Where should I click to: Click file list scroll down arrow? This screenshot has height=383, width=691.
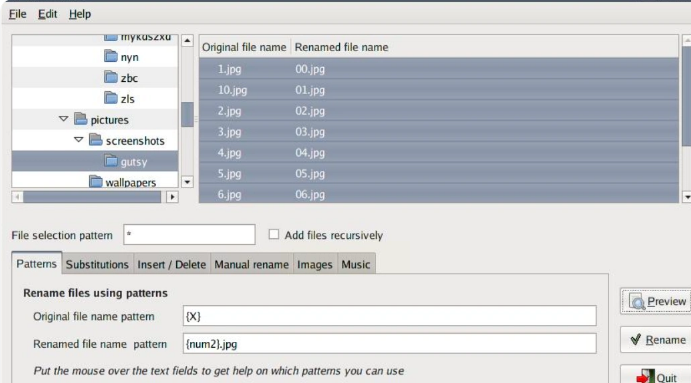(x=687, y=197)
